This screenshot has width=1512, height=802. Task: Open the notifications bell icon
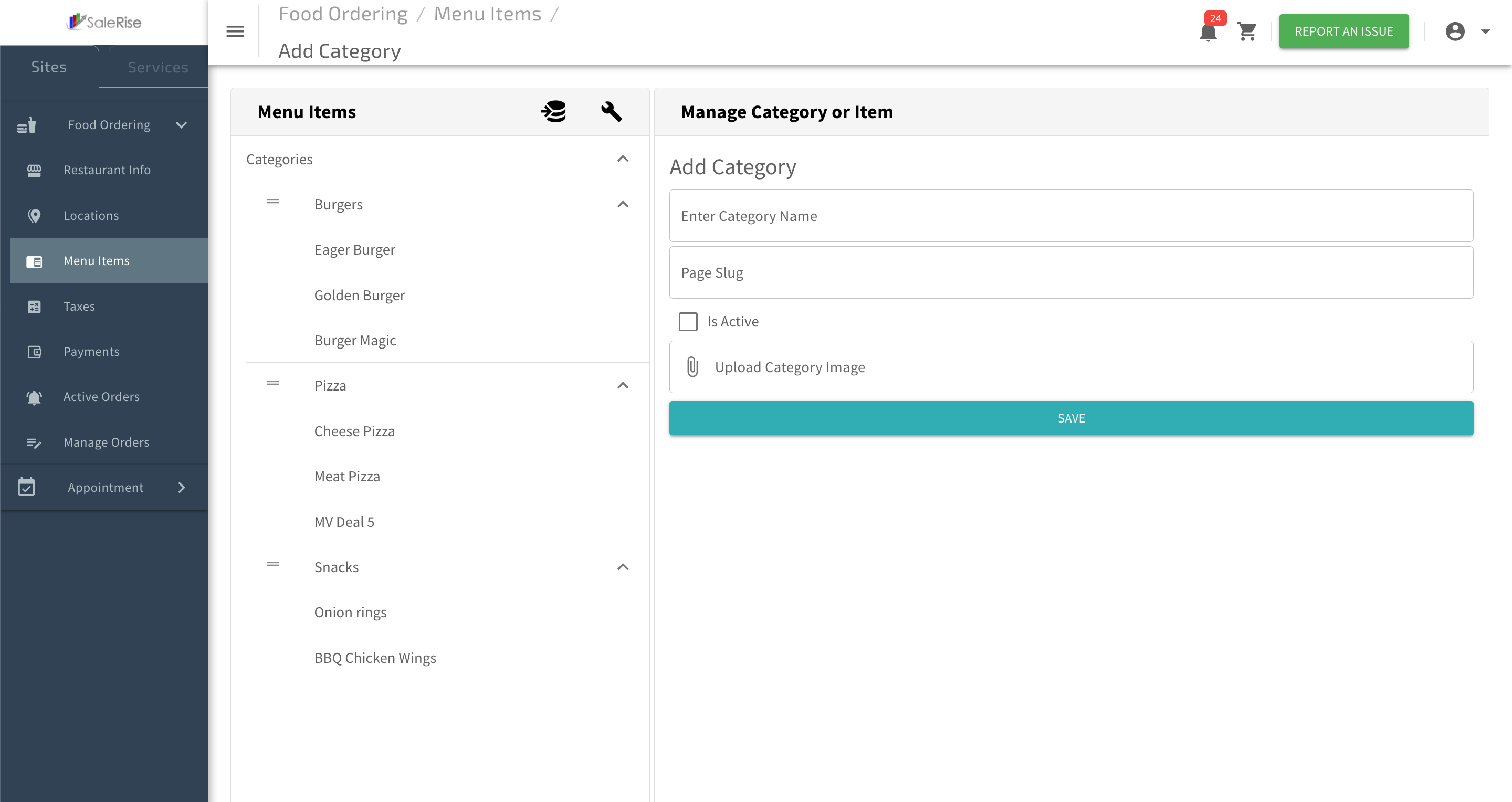(1208, 31)
